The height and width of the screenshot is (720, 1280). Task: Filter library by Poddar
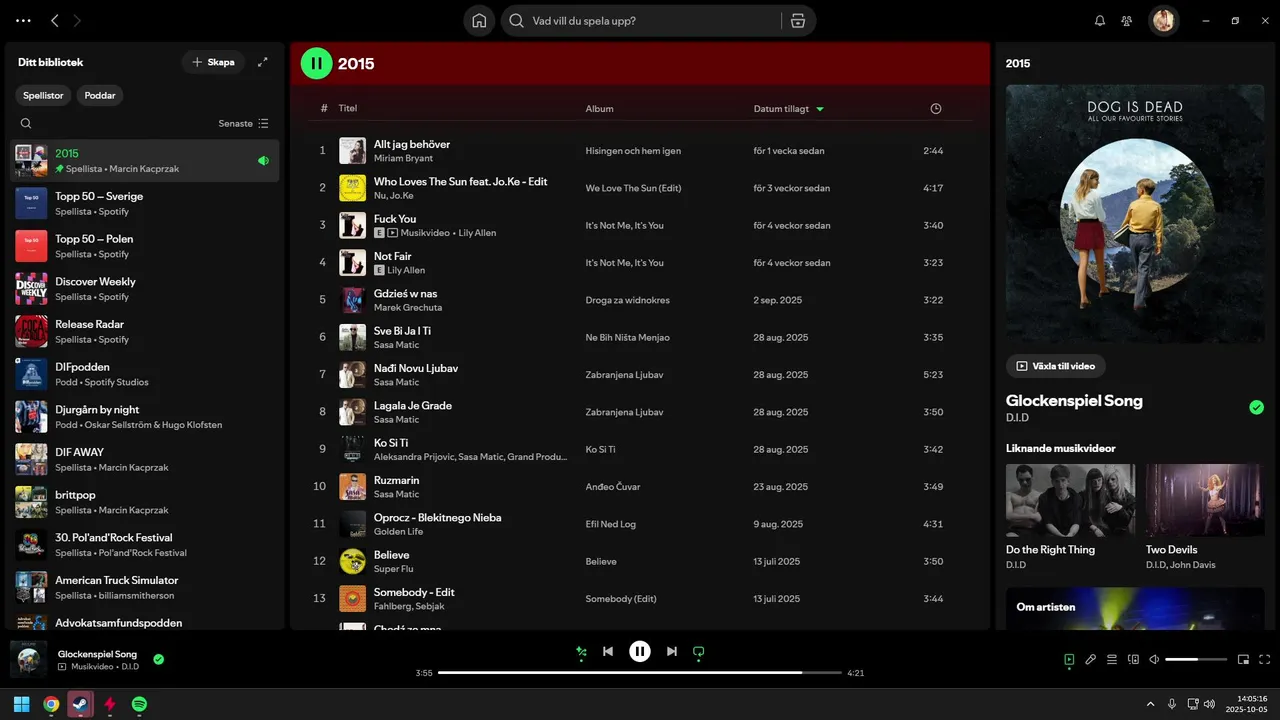100,95
